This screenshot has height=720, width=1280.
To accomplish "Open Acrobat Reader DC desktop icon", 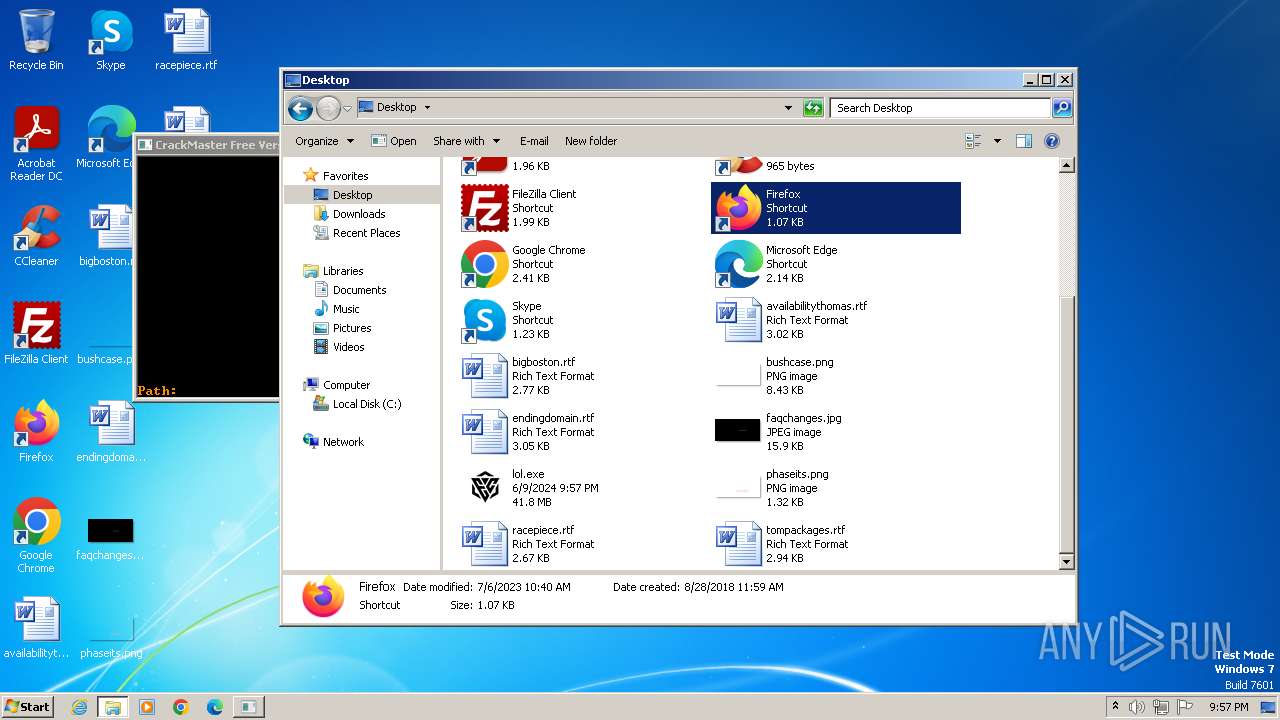I will [x=36, y=144].
